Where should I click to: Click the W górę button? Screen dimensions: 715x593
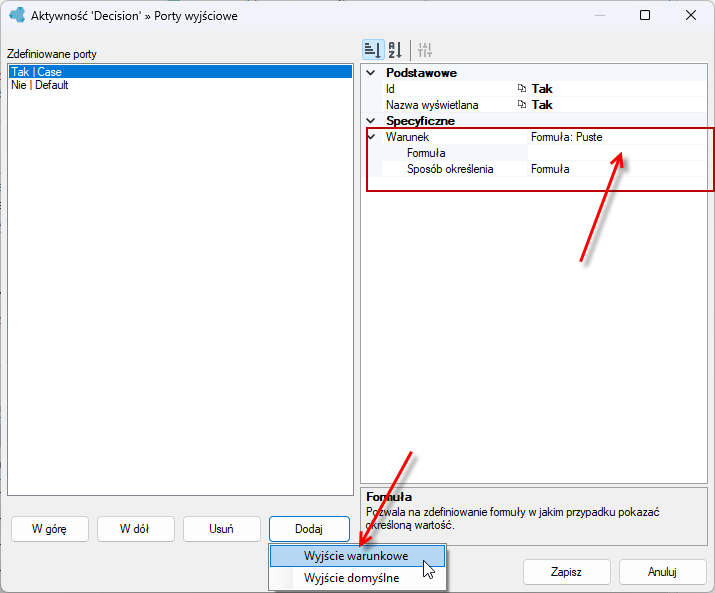(50, 529)
